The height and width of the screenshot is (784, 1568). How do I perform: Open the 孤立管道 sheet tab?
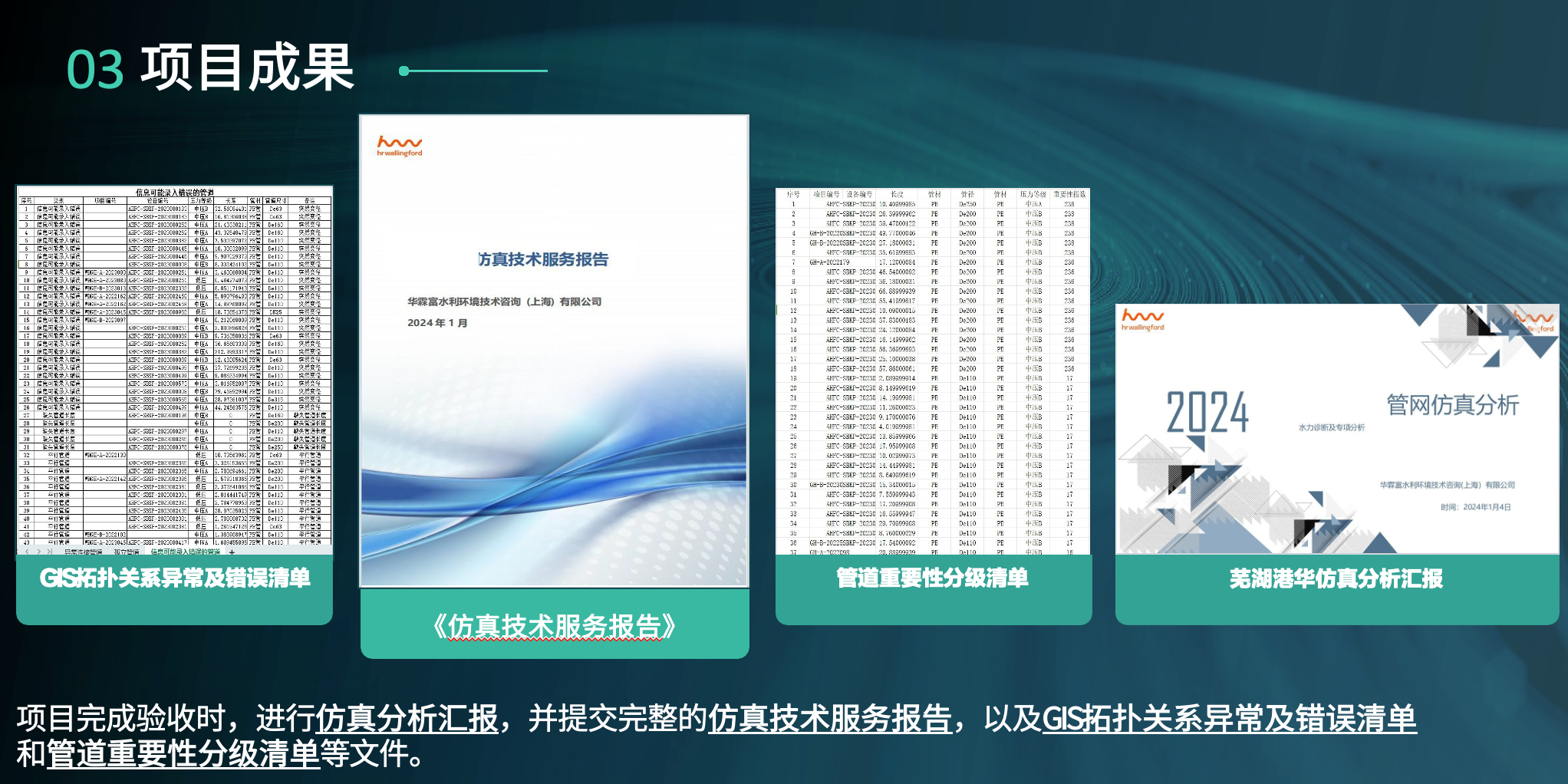127,552
